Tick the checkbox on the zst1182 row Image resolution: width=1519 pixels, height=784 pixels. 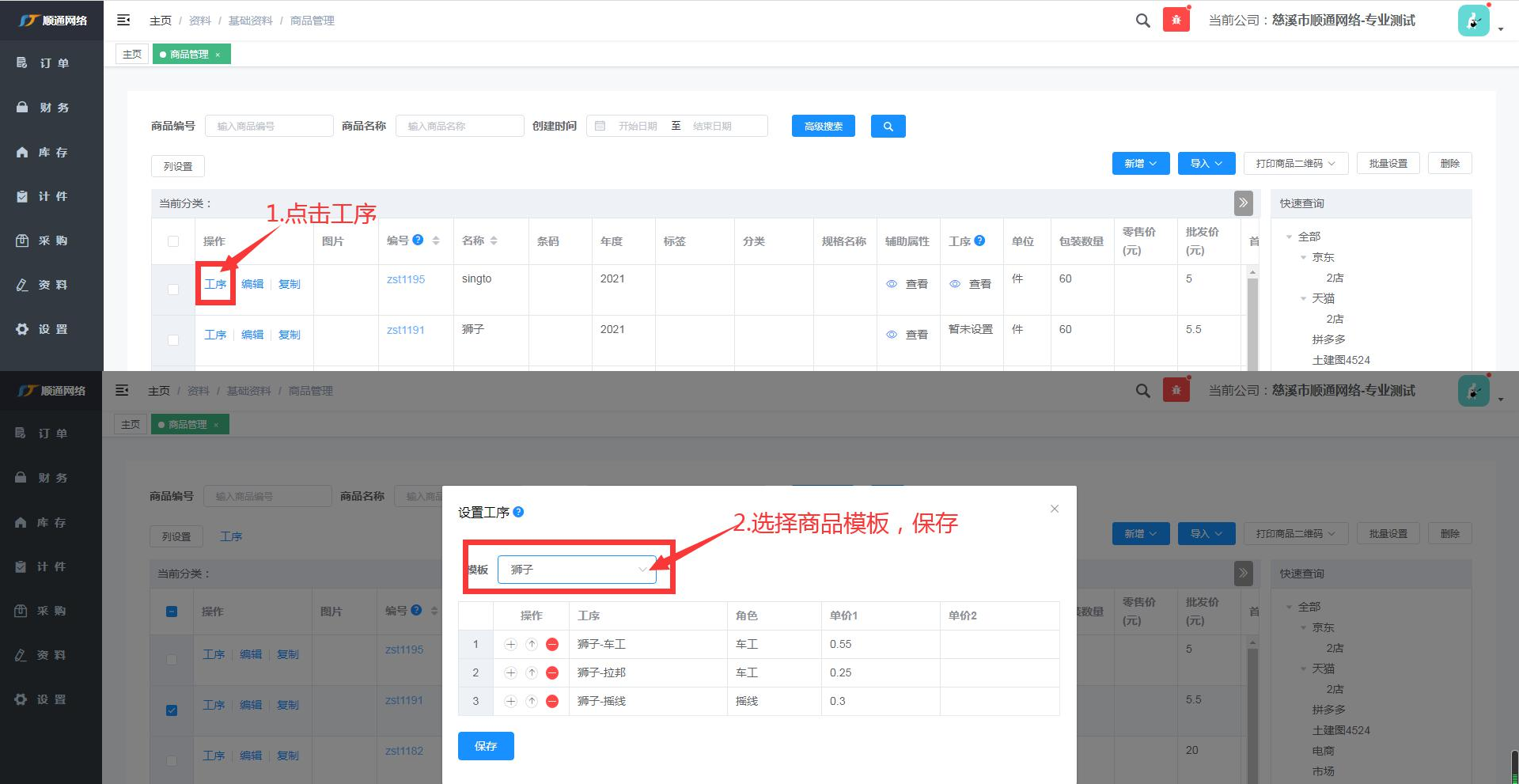tap(172, 760)
